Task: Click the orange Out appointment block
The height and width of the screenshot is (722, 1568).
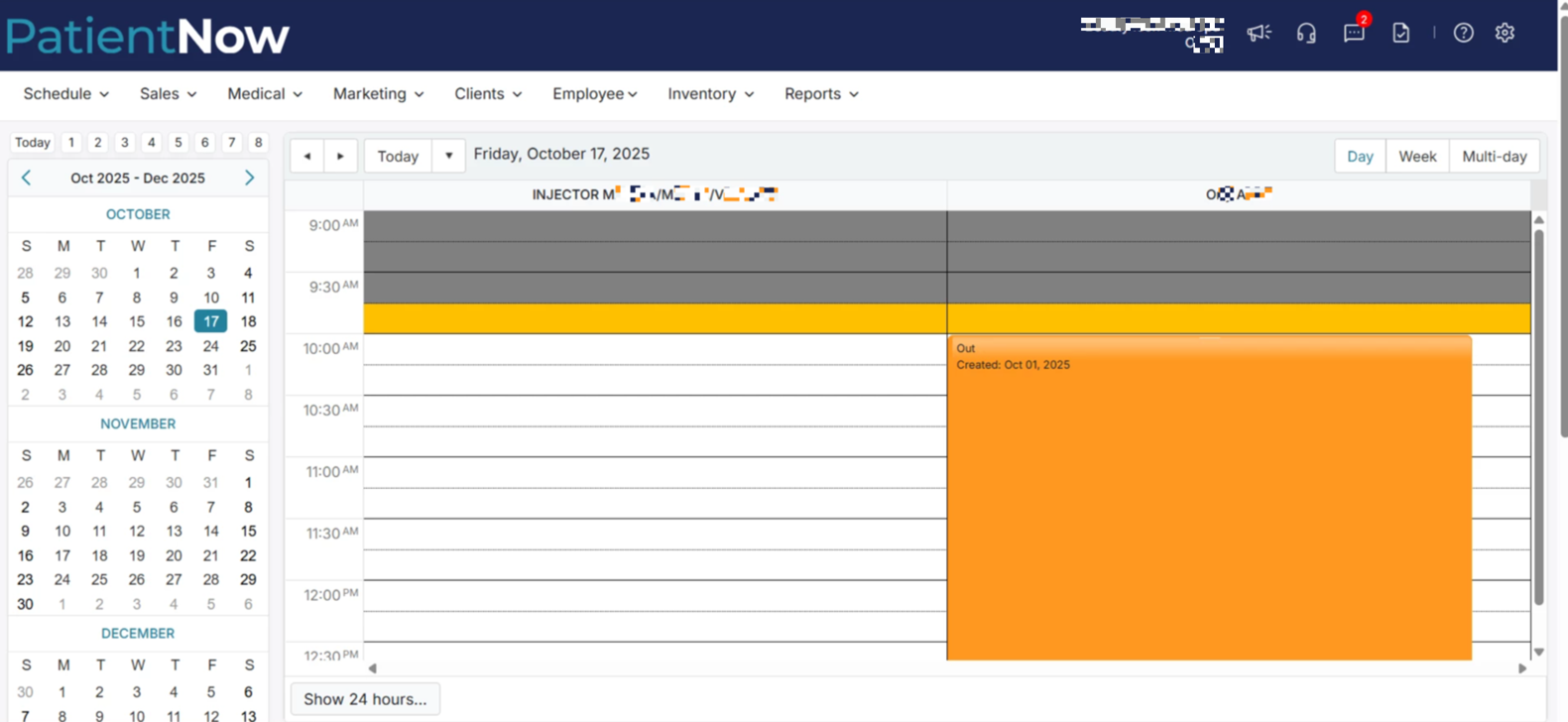Action: 1208,496
